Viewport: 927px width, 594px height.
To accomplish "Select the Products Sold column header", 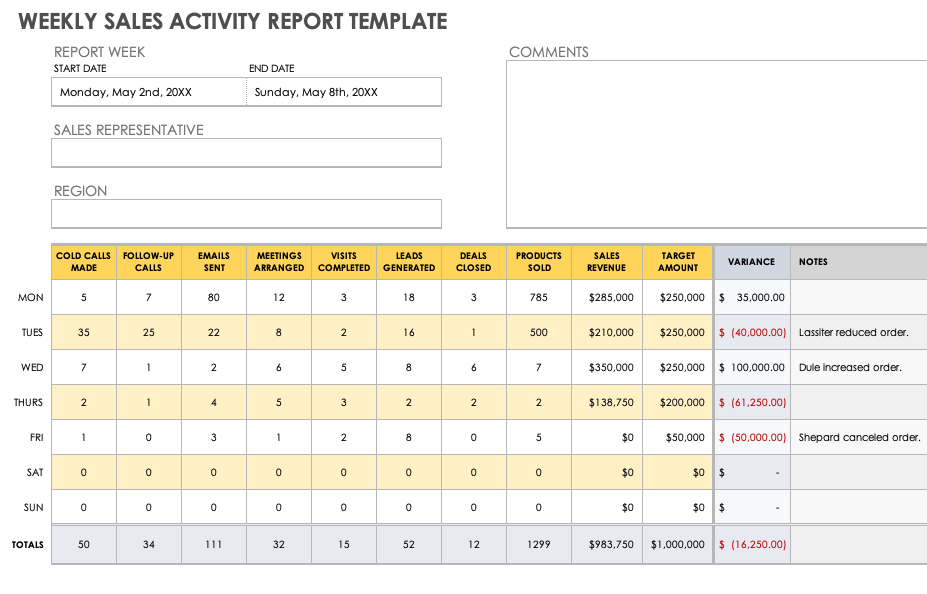I will [538, 261].
